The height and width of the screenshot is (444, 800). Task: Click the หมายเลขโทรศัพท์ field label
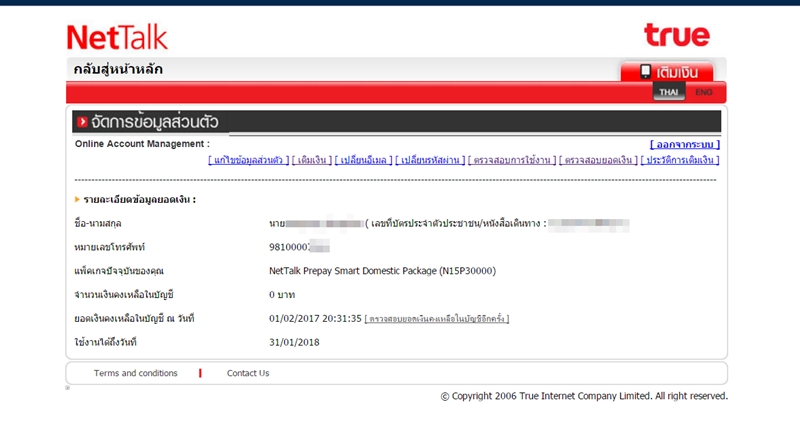[x=110, y=248]
